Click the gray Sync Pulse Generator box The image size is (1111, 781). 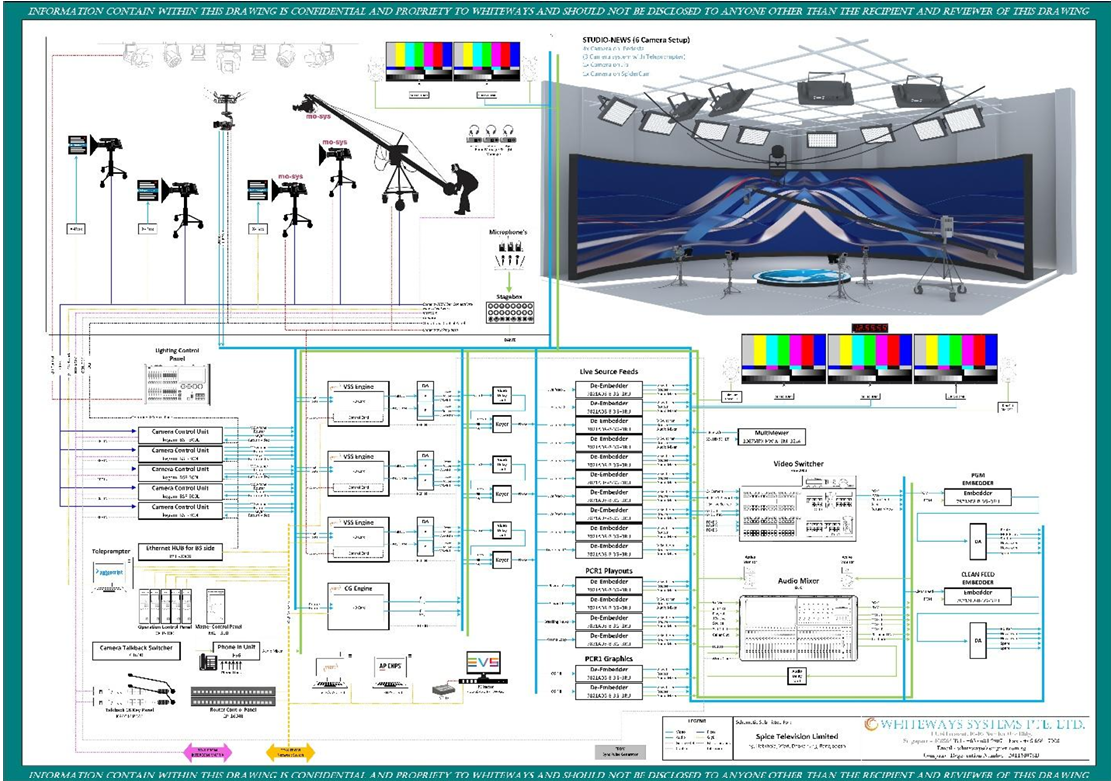pos(621,752)
